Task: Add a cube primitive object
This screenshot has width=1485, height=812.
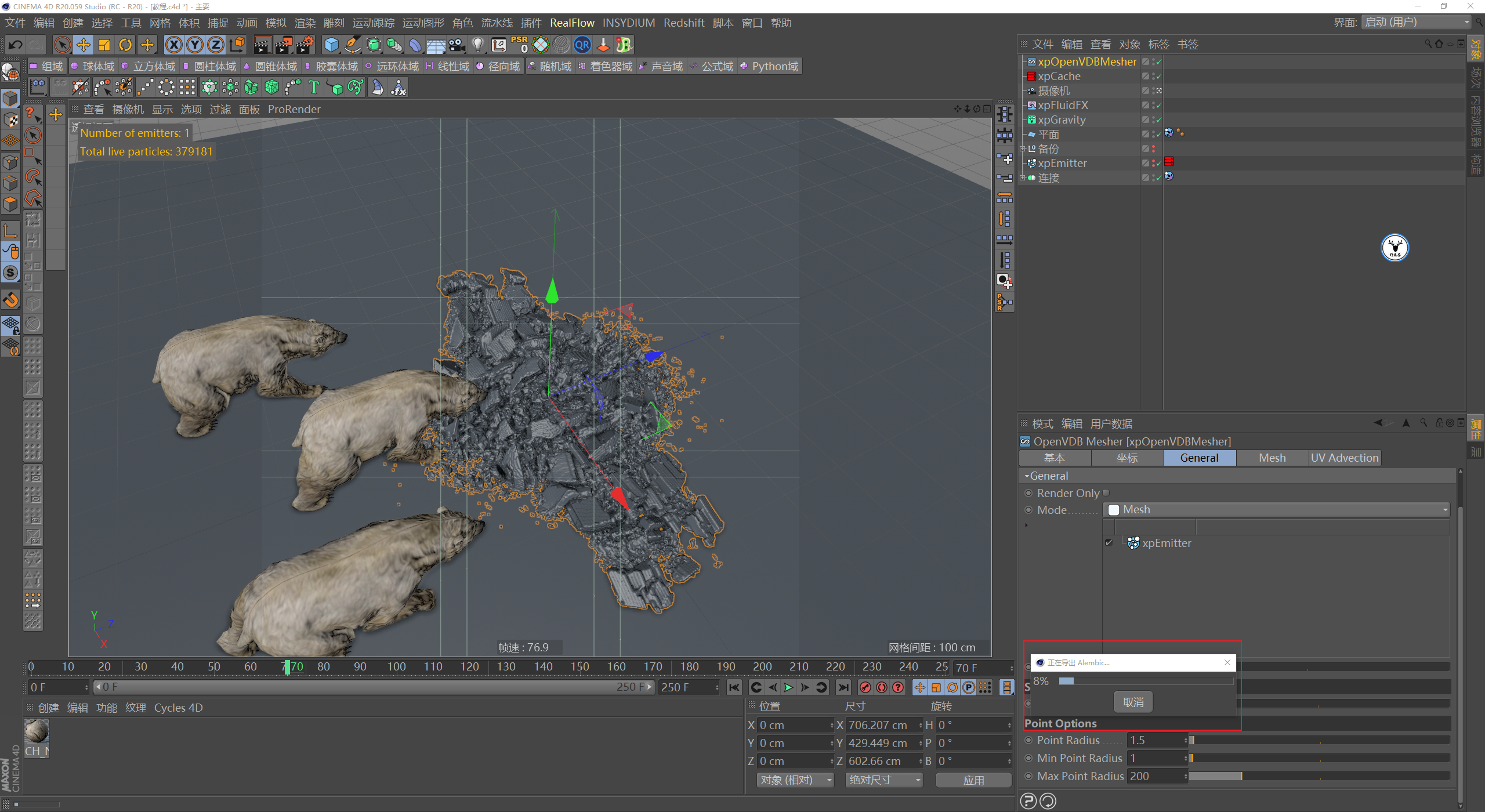Action: (x=331, y=45)
